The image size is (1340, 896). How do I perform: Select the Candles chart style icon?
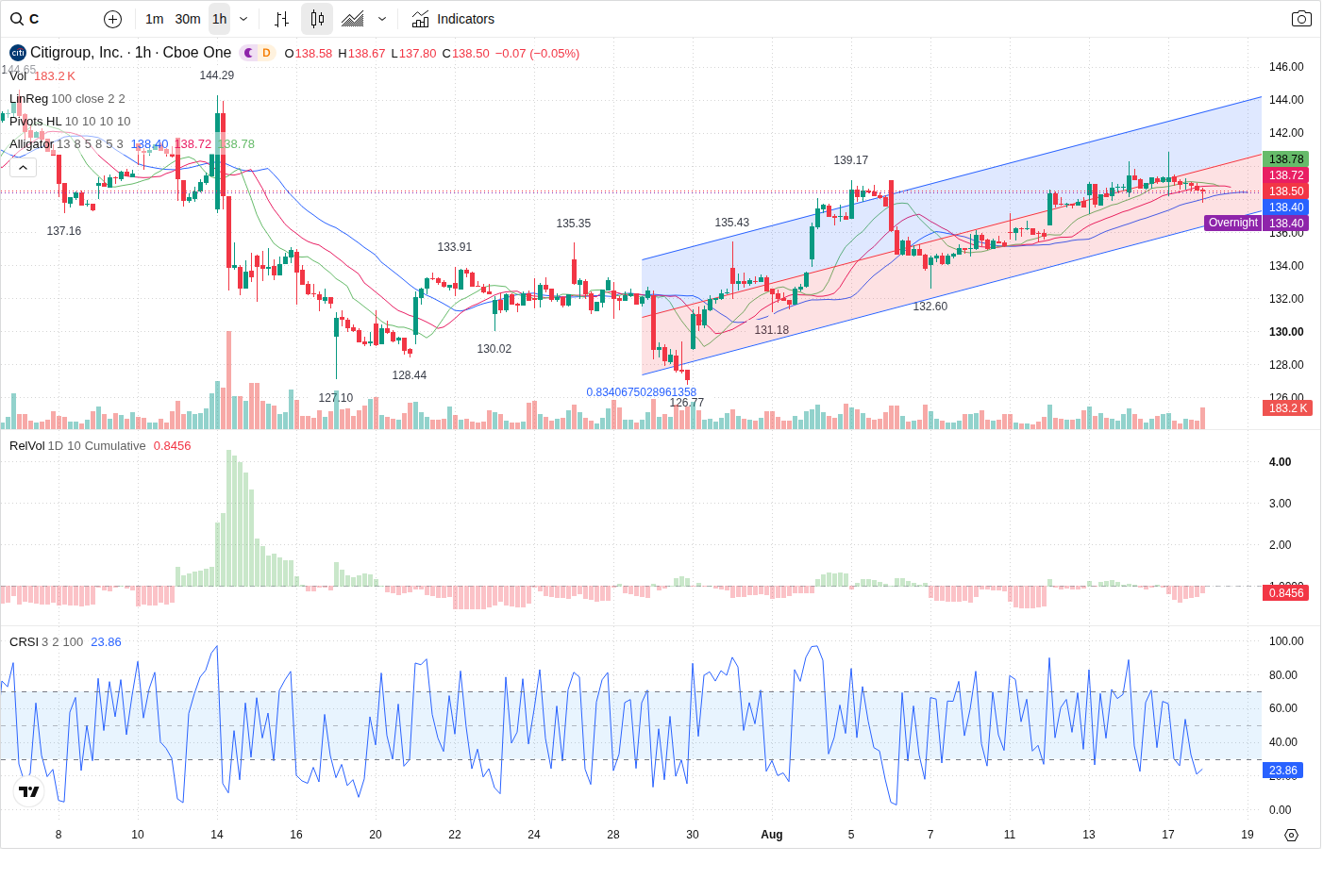(x=317, y=19)
